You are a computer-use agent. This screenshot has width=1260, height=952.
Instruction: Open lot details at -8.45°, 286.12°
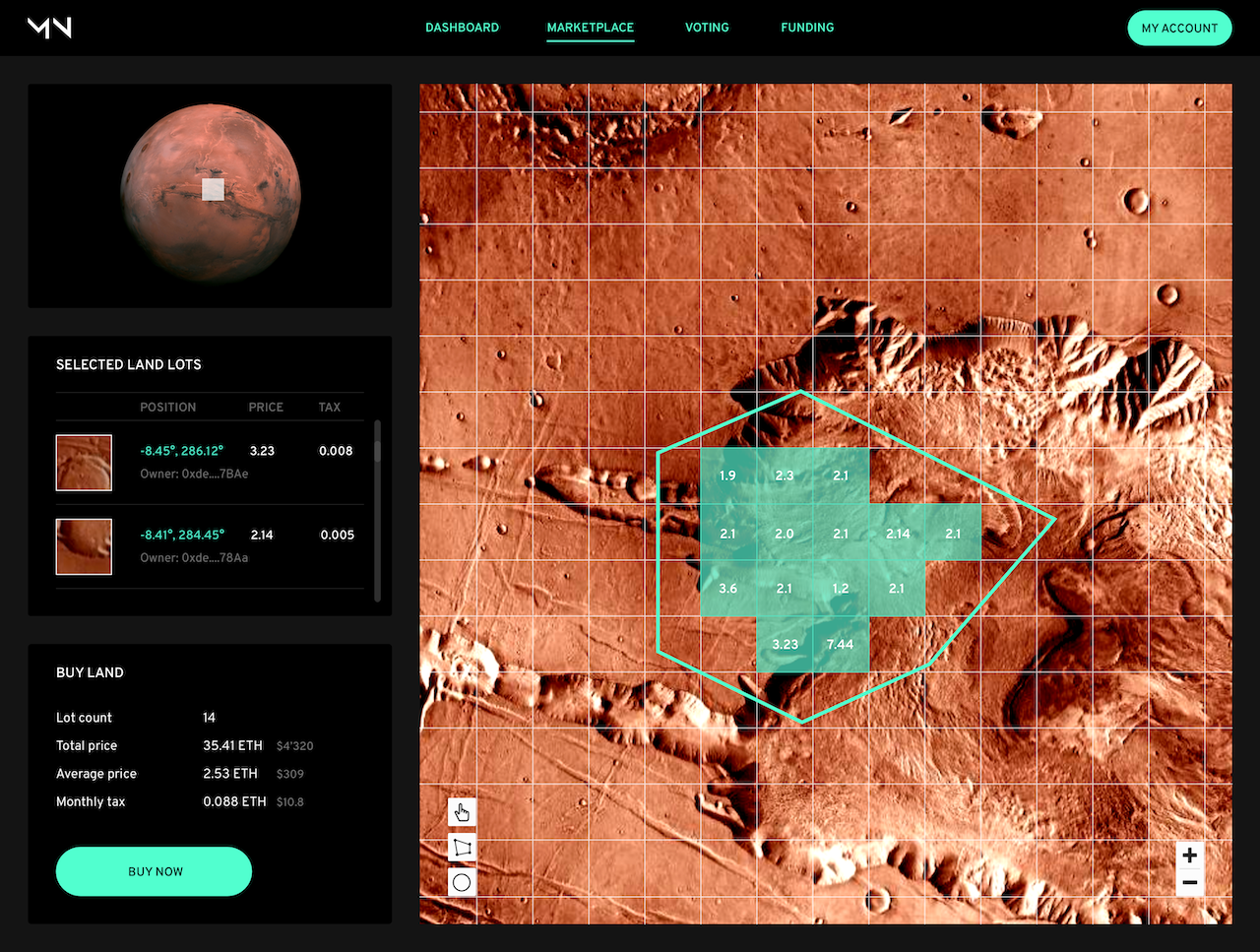(x=182, y=450)
